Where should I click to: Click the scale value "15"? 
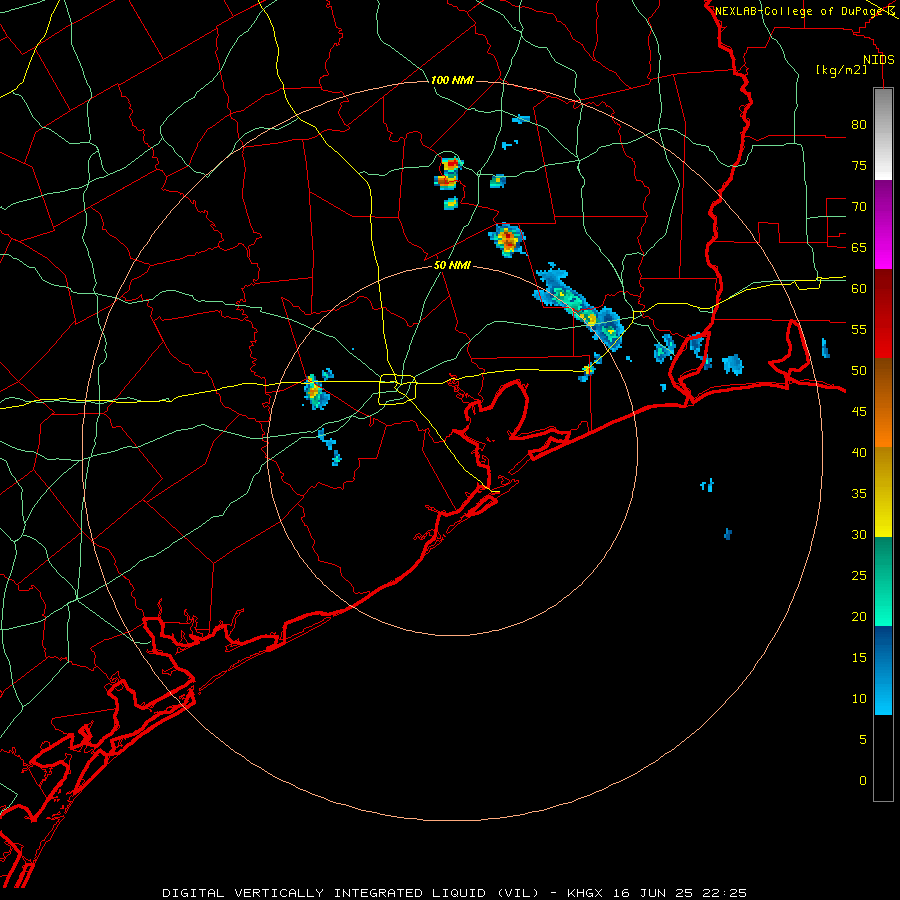click(x=859, y=657)
